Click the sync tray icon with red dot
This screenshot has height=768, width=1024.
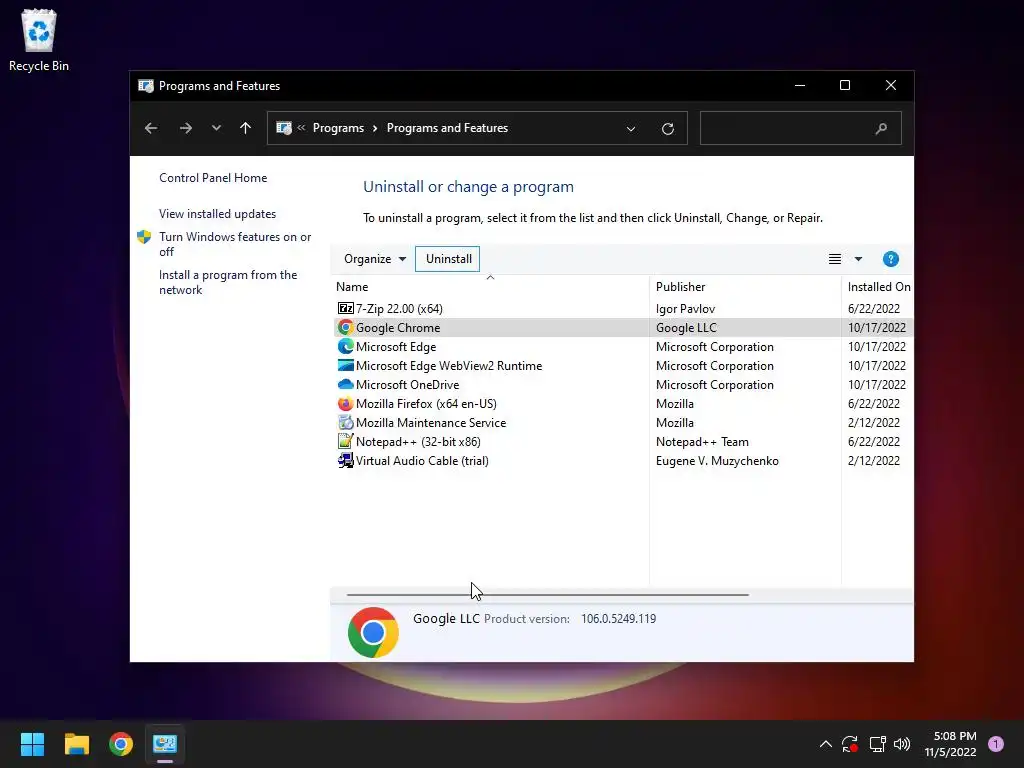(850, 744)
